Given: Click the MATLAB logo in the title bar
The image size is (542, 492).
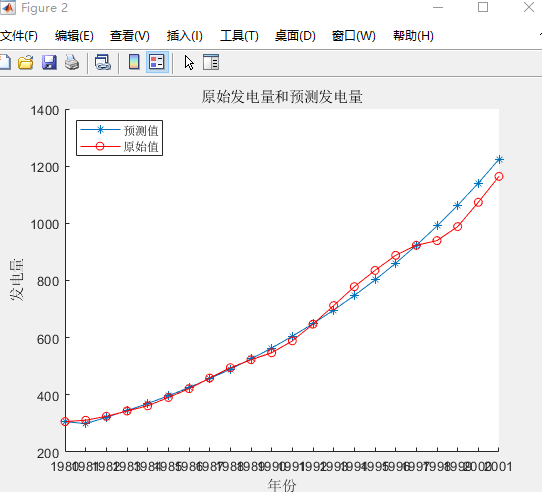Looking at the screenshot, I should (8, 8).
